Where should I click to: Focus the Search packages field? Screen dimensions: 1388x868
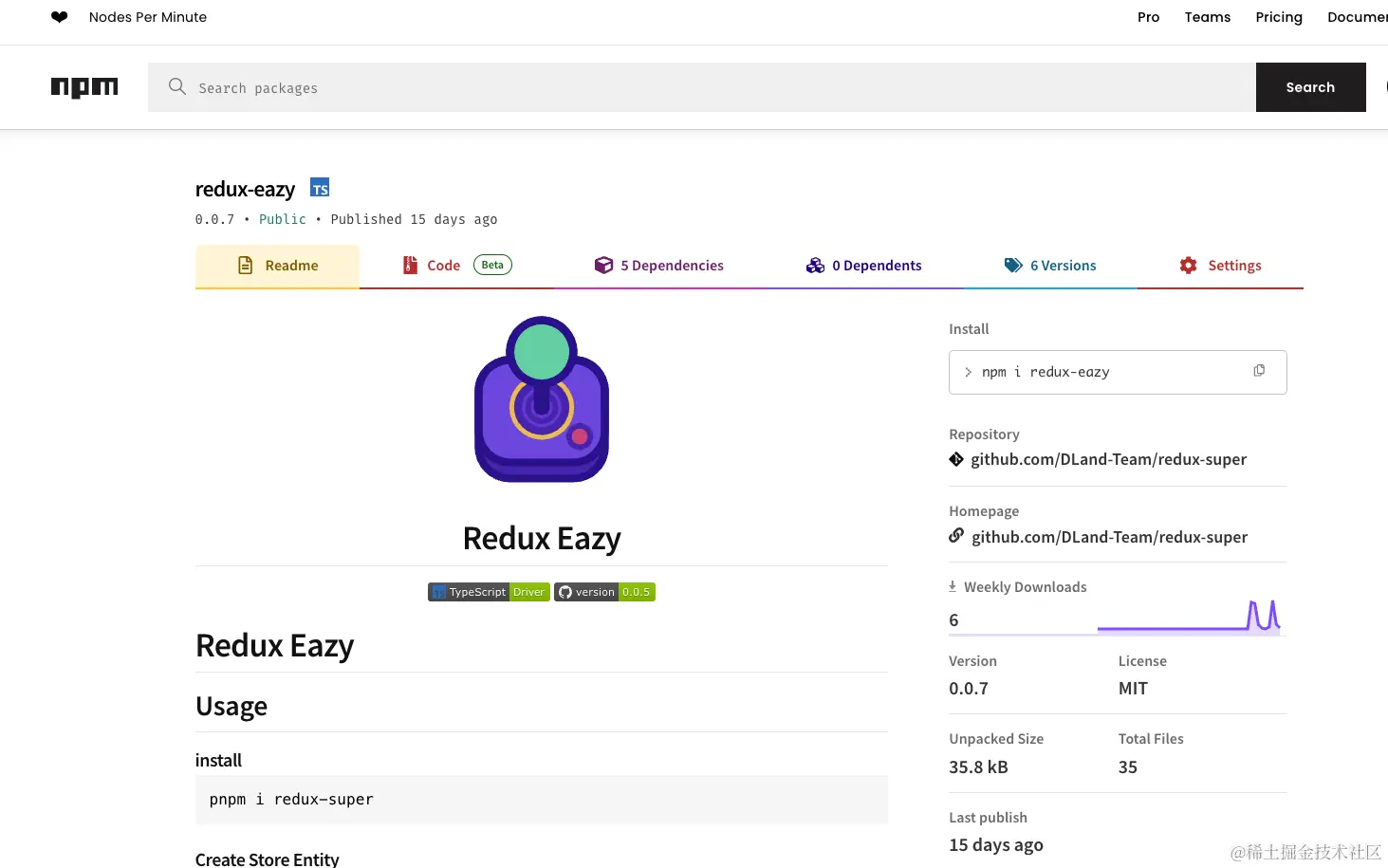pyautogui.click(x=702, y=87)
